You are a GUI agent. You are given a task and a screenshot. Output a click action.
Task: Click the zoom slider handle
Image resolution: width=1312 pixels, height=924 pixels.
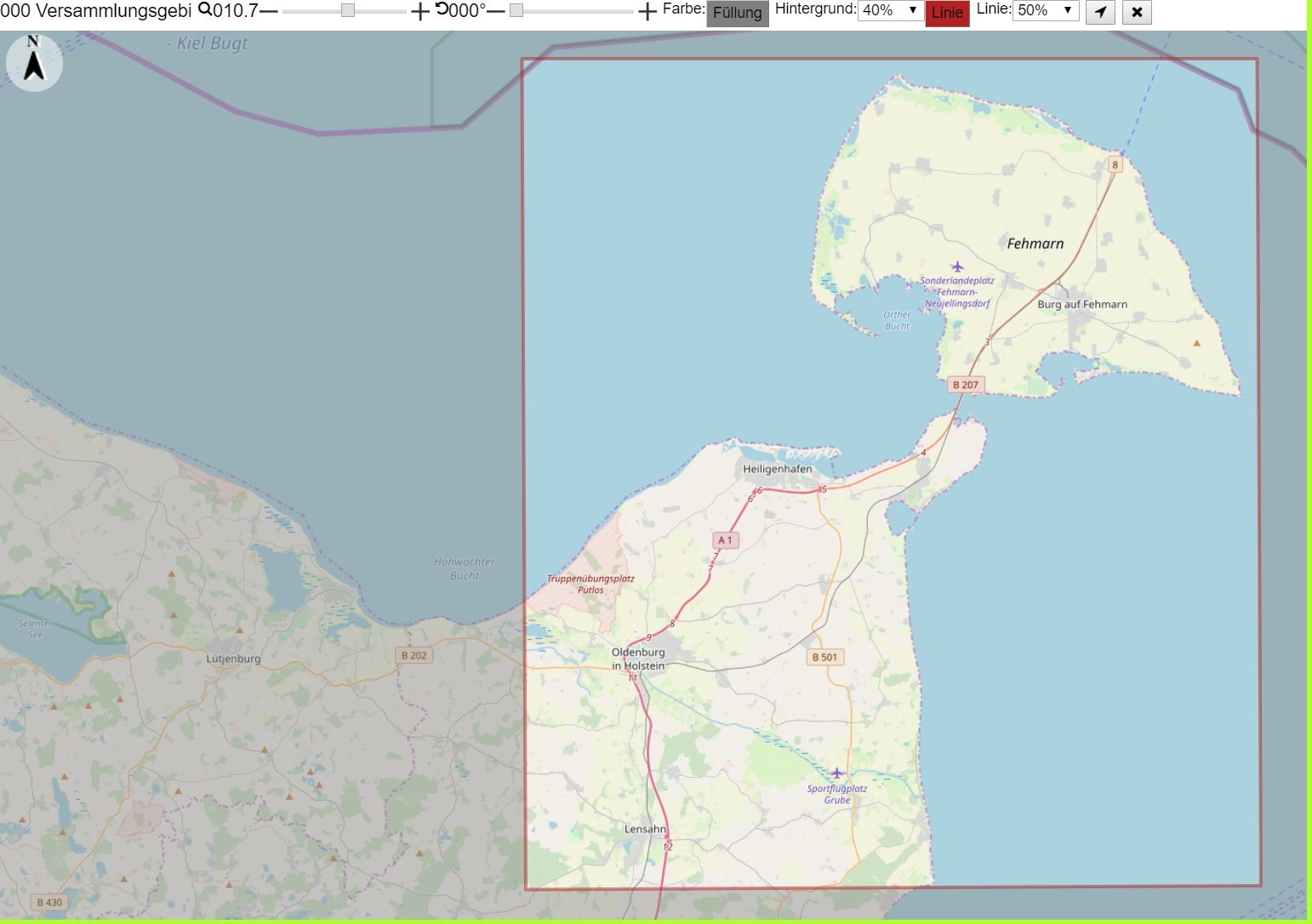348,10
